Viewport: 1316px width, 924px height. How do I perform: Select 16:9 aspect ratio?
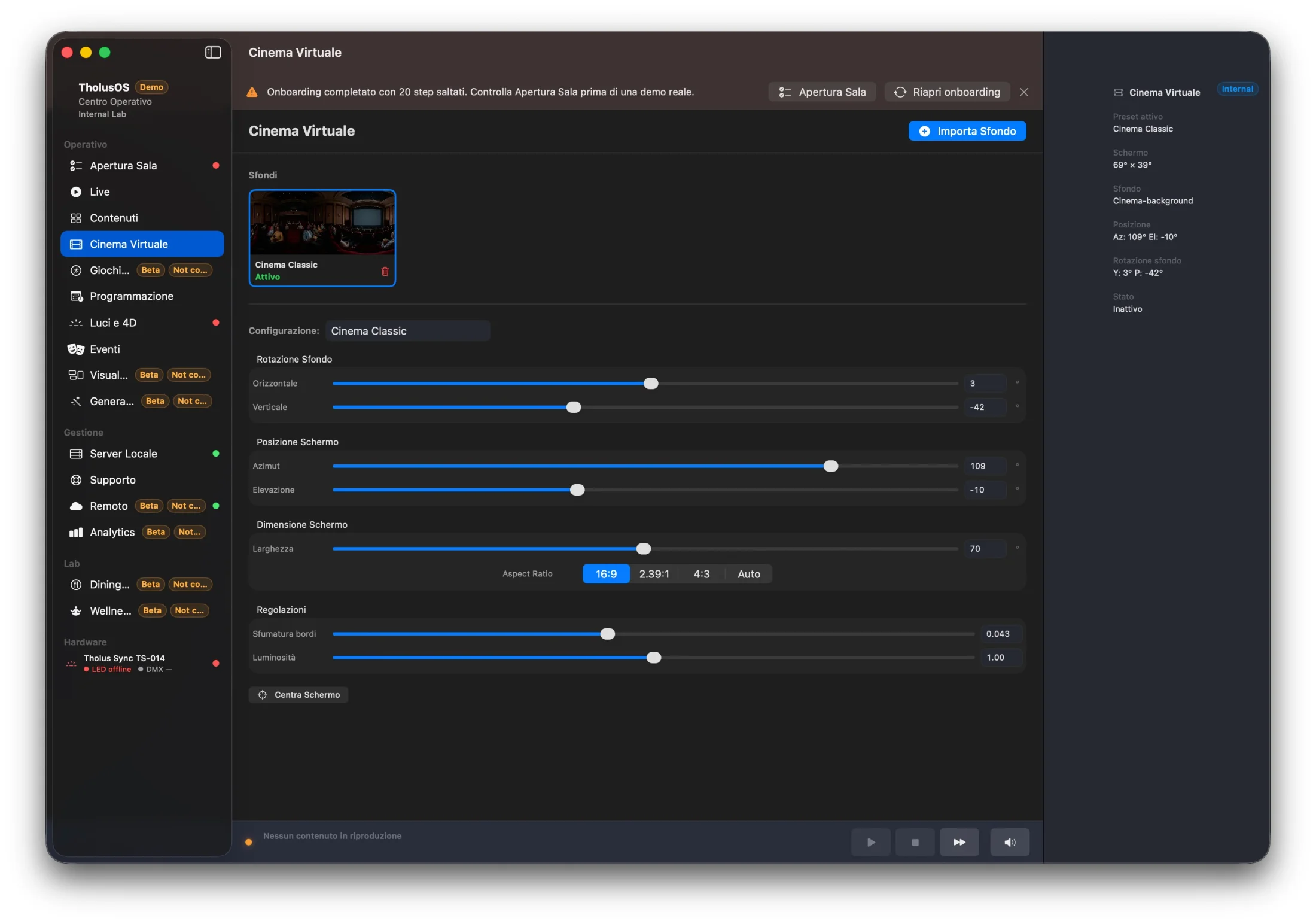click(x=606, y=574)
